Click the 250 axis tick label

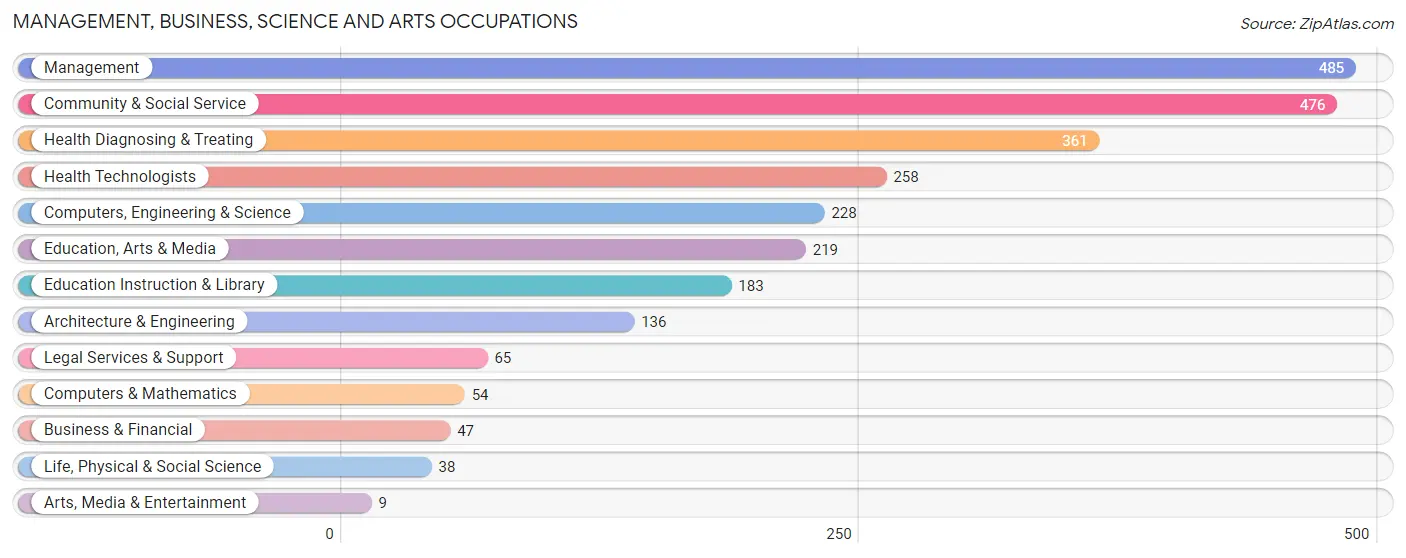pos(838,534)
